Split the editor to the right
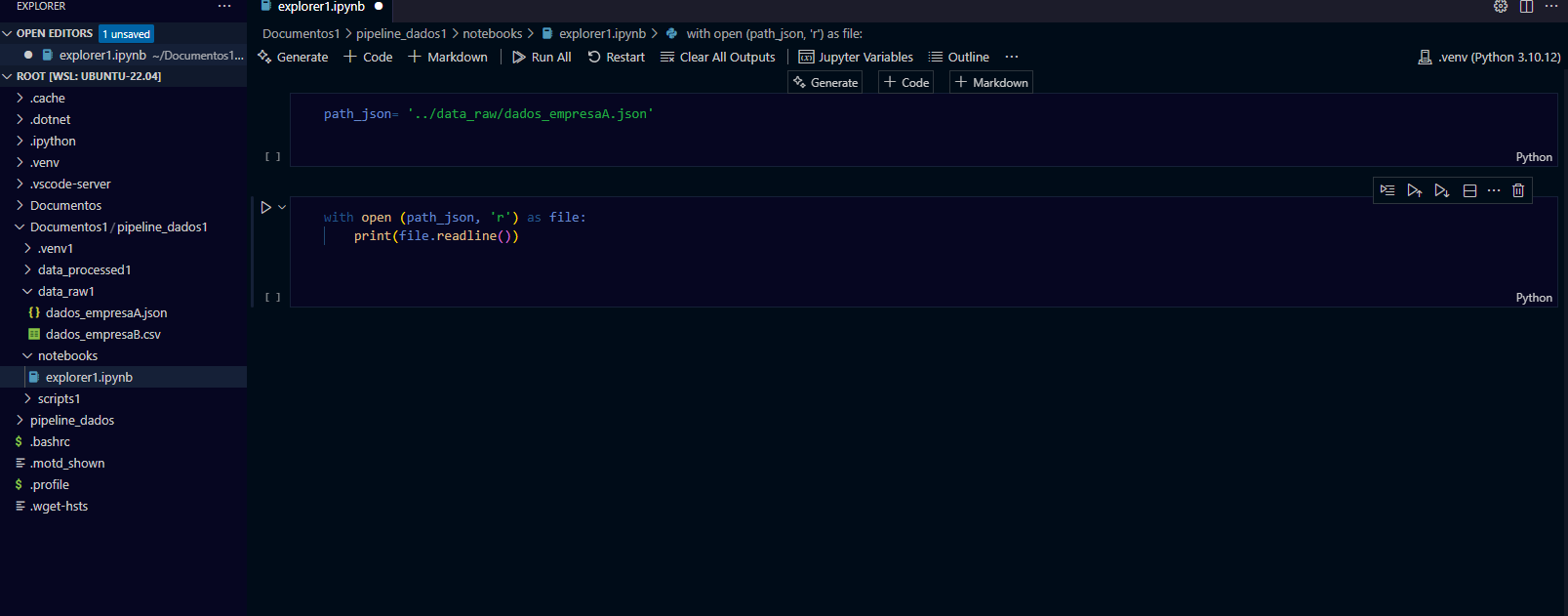The width and height of the screenshot is (1568, 616). (x=1526, y=7)
